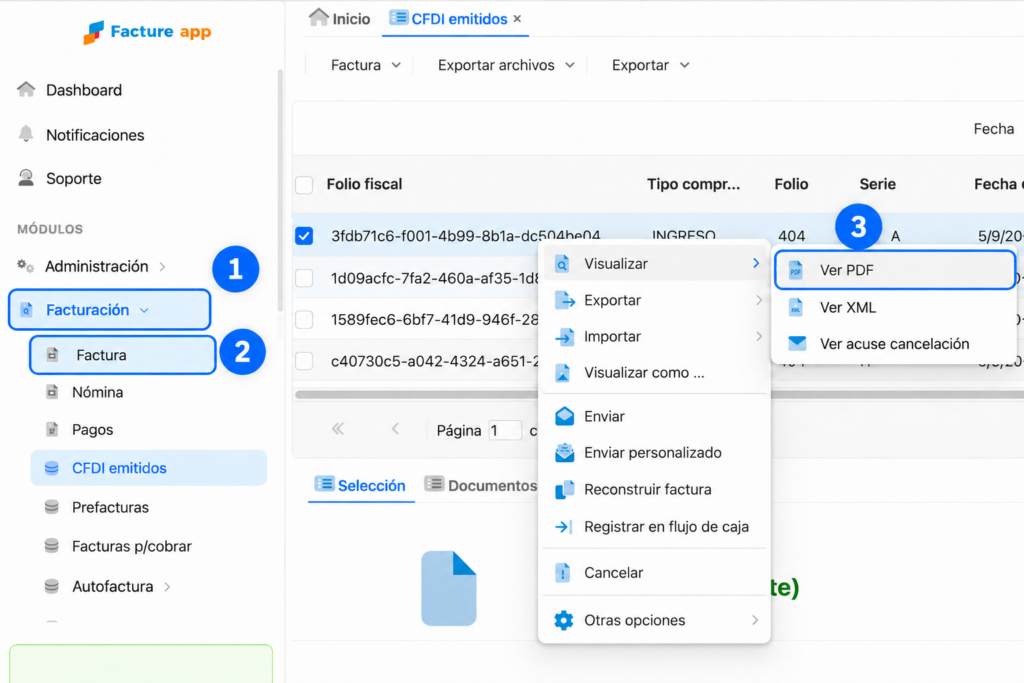Click the Visualizar como image icon
Viewport: 1024px width, 683px height.
pos(562,373)
